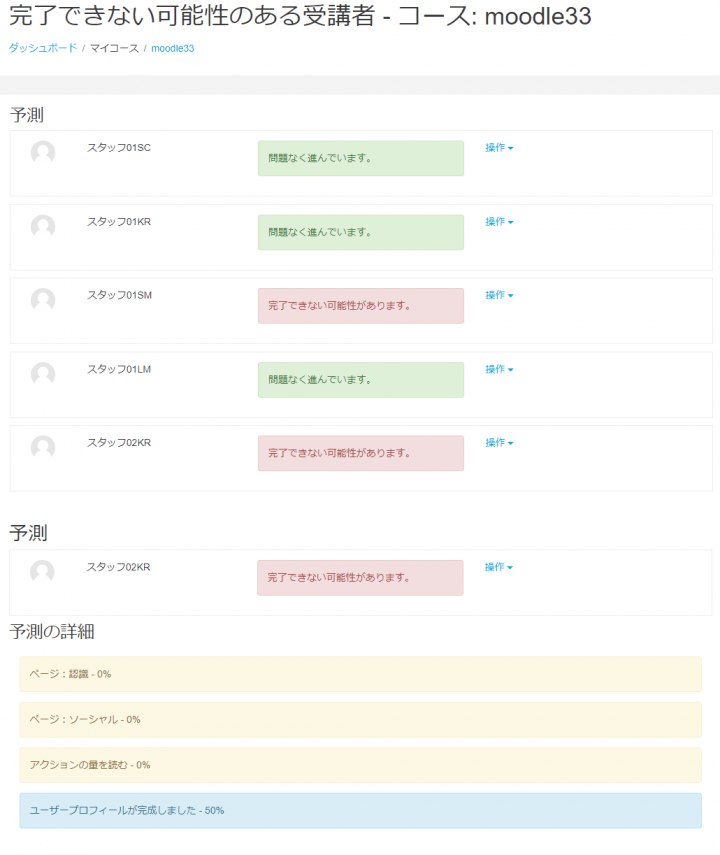Open the moodle33 breadcrumb link
Viewport: 720px width, 855px height.
[x=172, y=48]
